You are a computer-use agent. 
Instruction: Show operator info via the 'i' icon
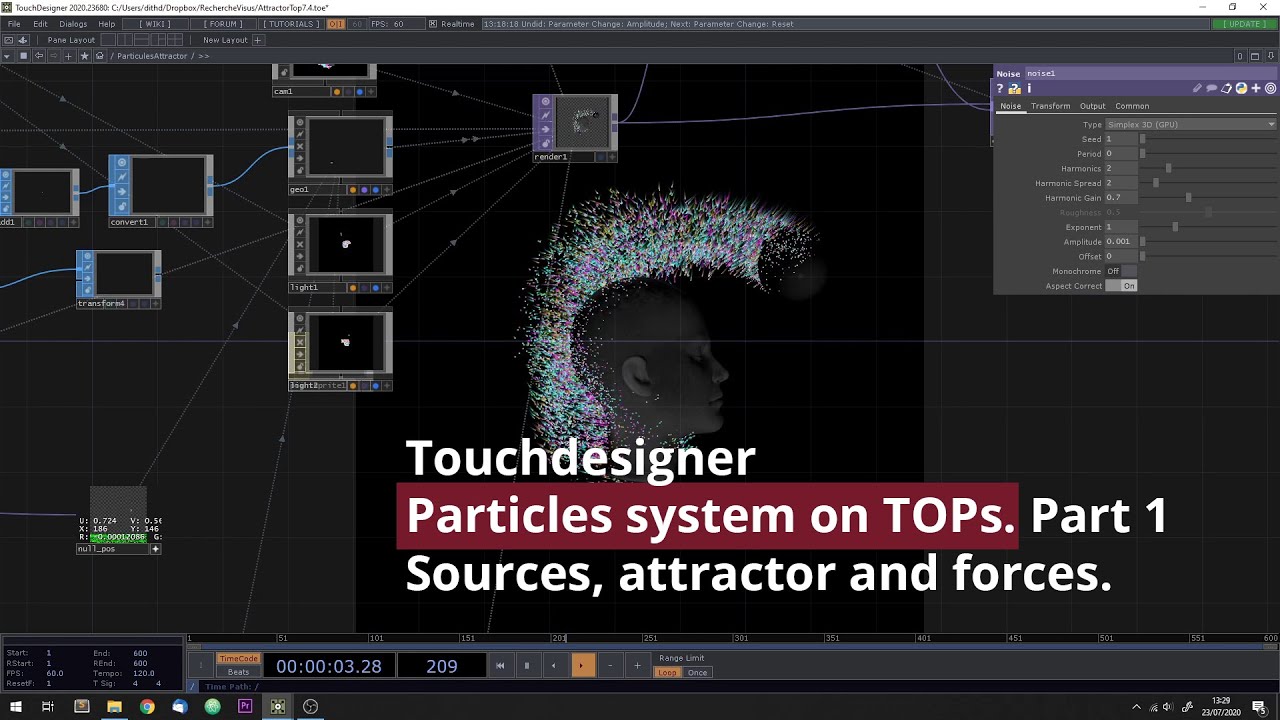(1029, 88)
